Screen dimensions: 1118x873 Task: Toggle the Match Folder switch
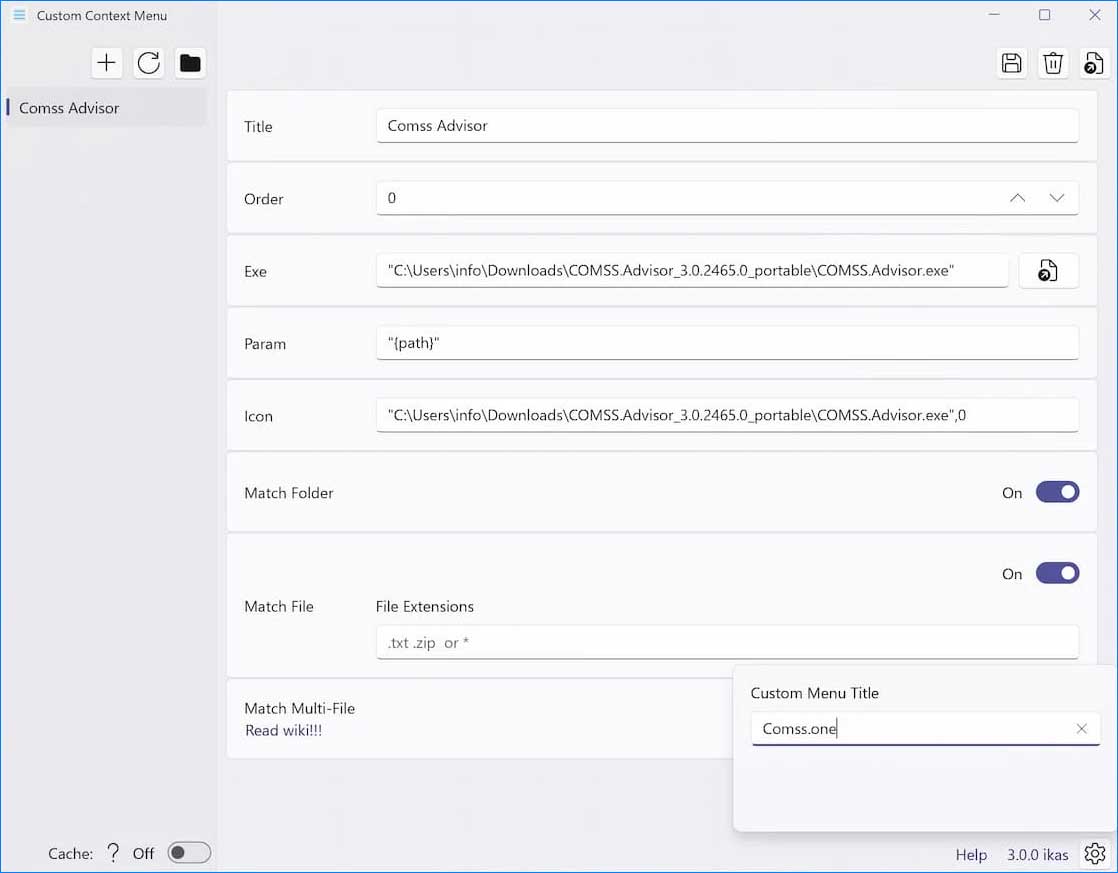point(1057,492)
